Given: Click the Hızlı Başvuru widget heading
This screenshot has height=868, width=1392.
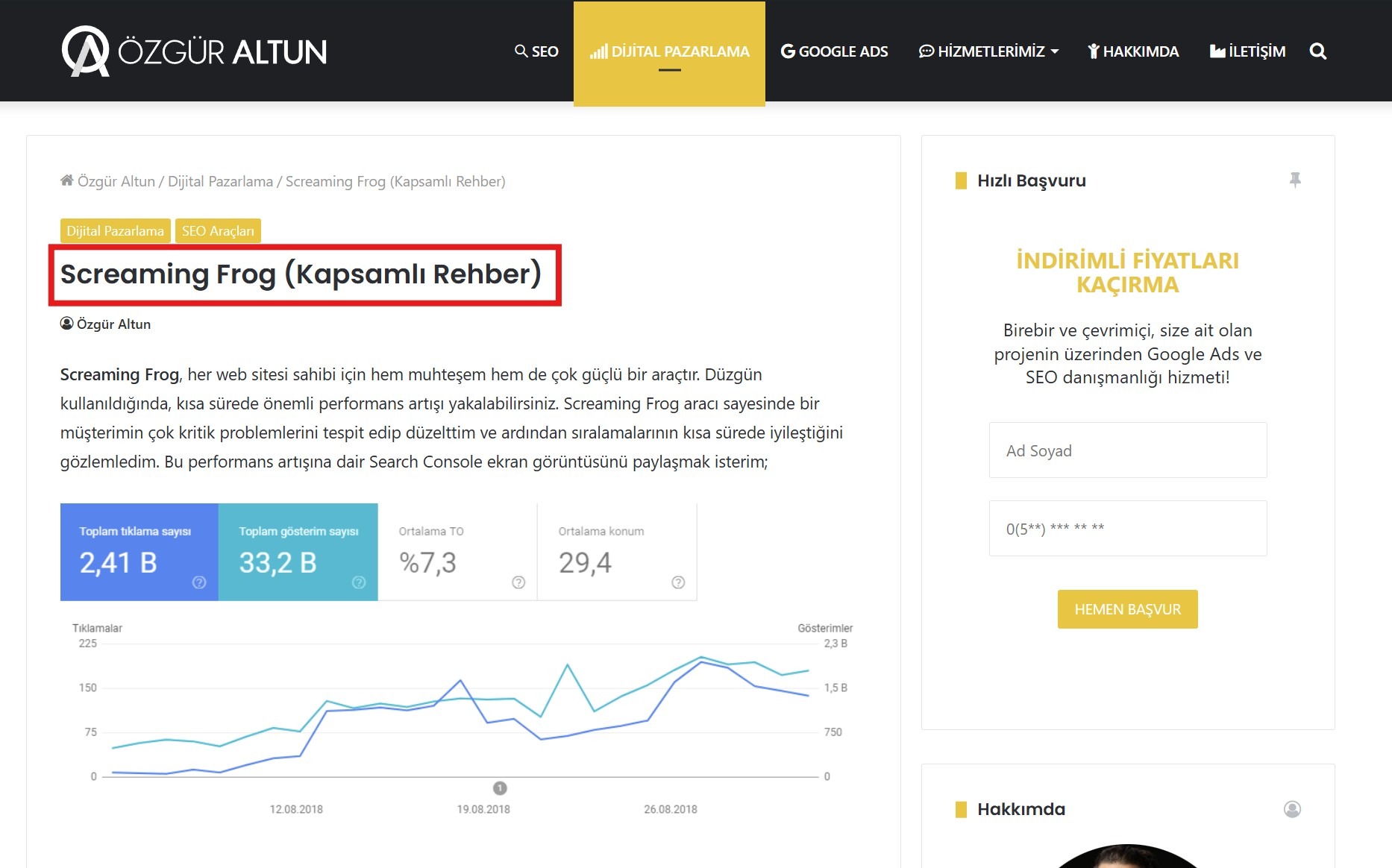Looking at the screenshot, I should click(1032, 180).
